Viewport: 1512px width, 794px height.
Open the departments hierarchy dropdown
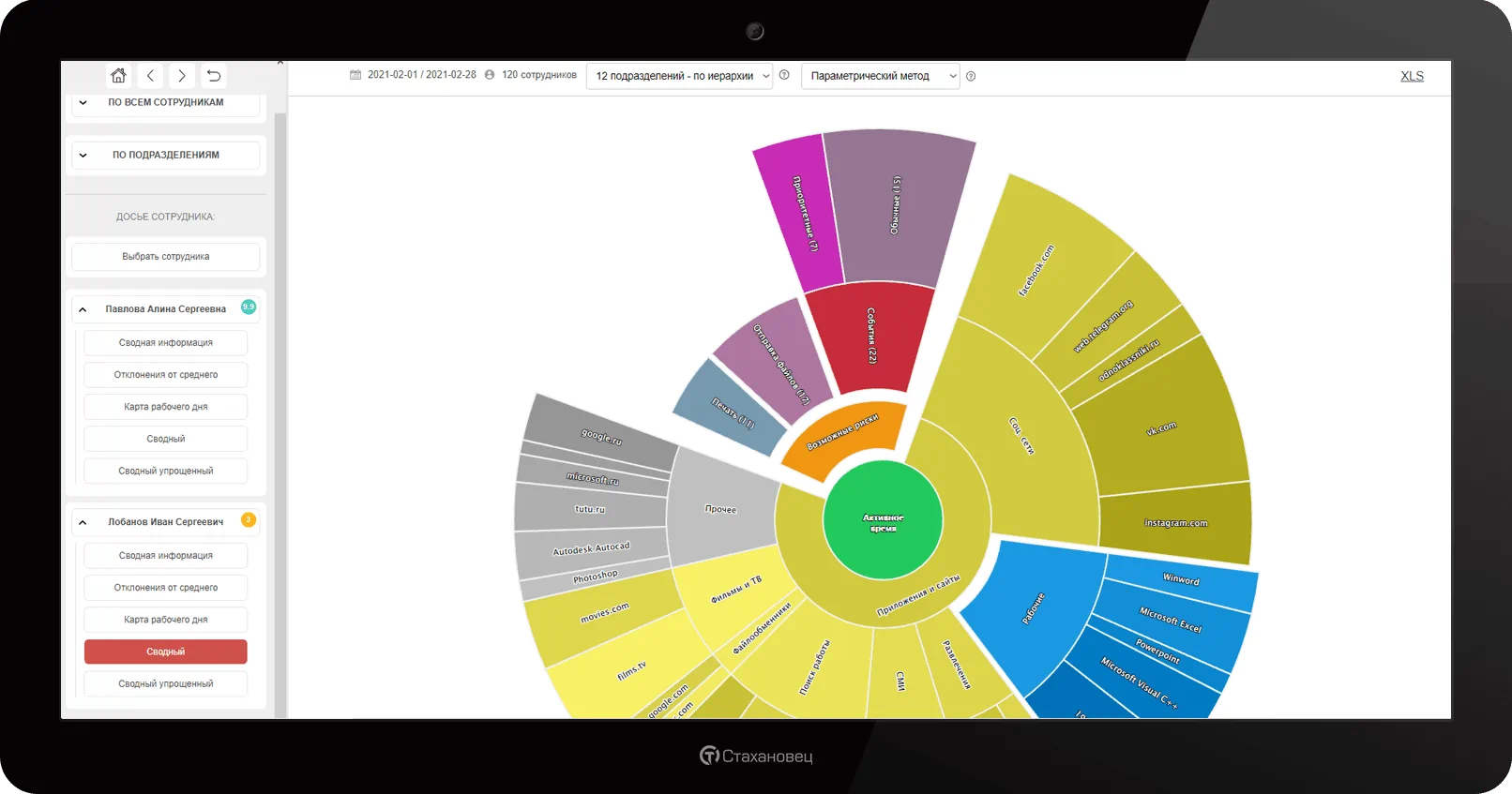(x=679, y=76)
